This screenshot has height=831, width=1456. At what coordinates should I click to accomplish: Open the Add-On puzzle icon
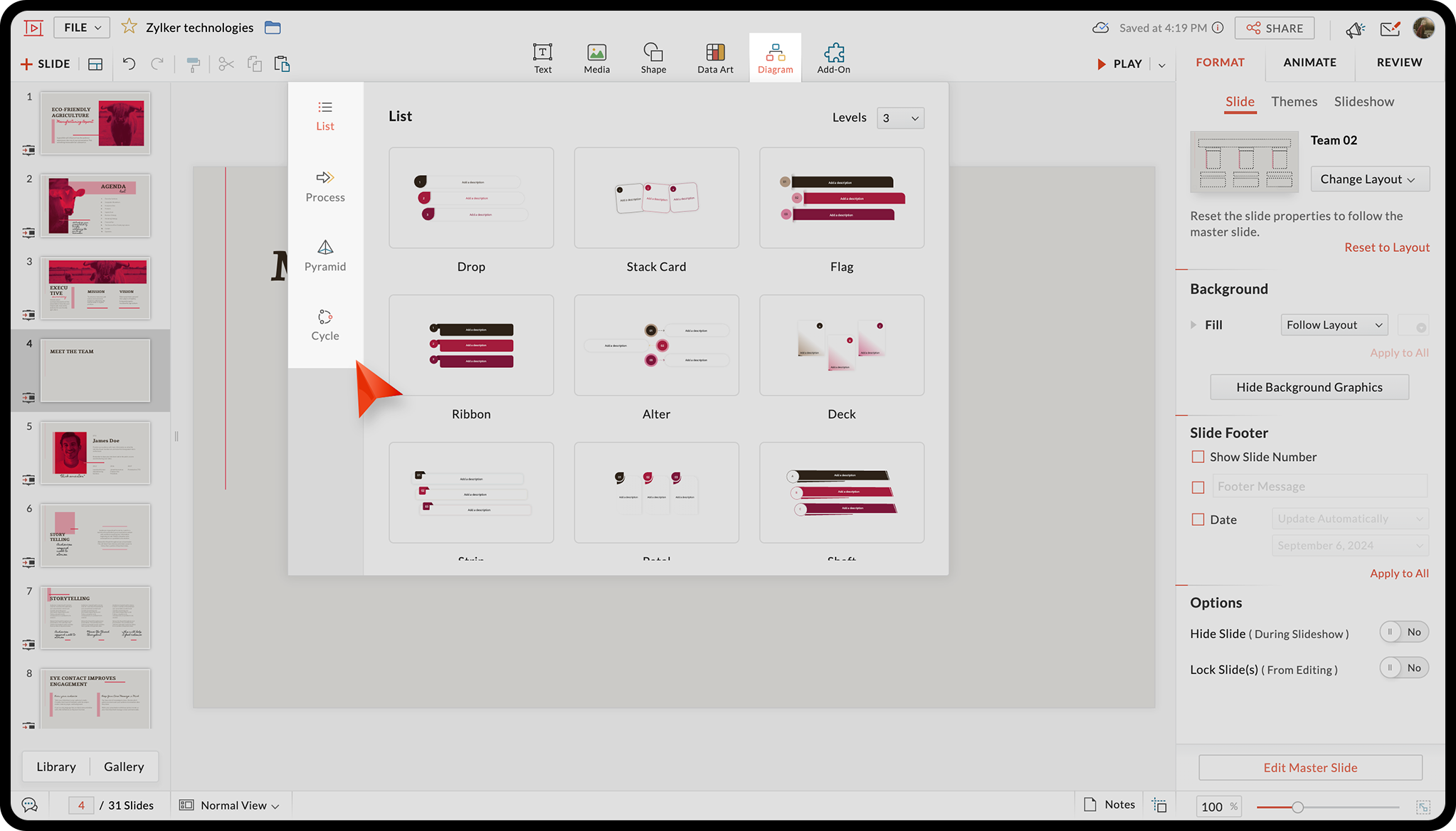[833, 58]
